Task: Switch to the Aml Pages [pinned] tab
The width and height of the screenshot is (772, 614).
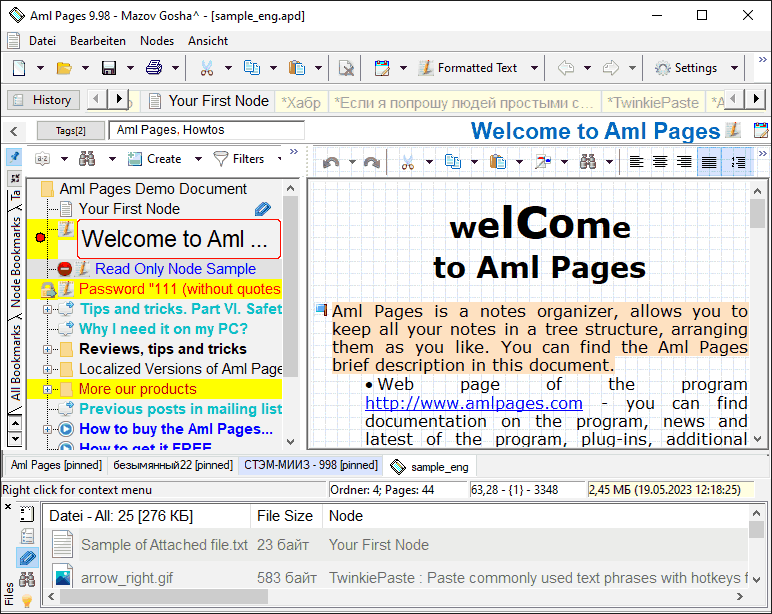Action: click(56, 465)
